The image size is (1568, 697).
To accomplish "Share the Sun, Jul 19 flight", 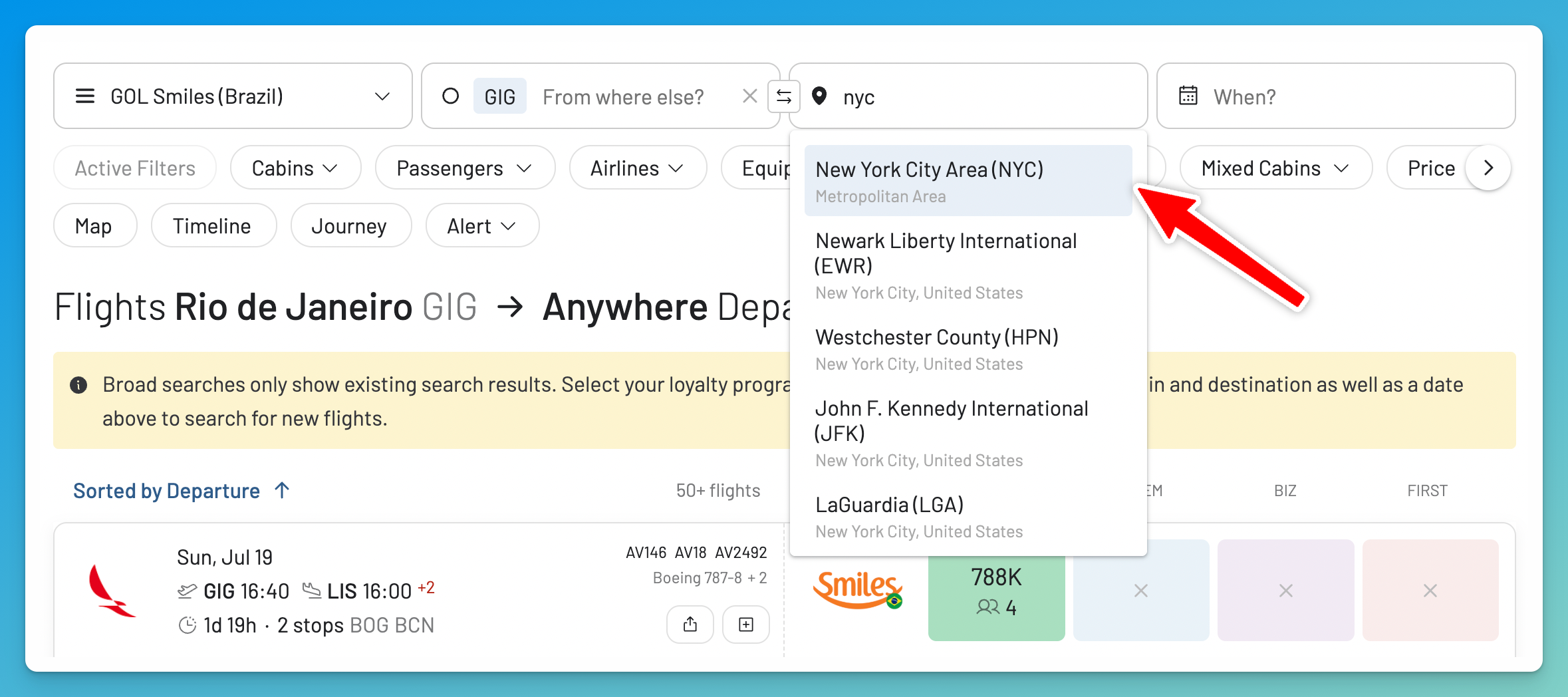I will tap(690, 624).
